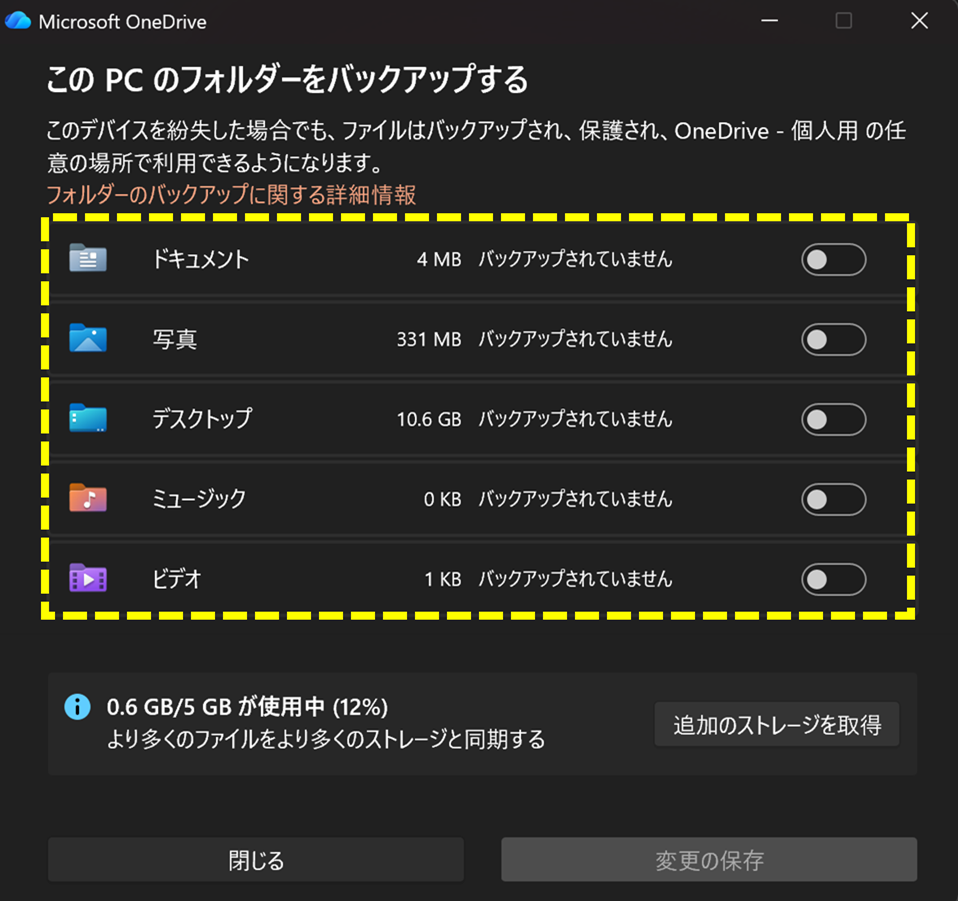This screenshot has width=958, height=901.
Task: Click the ドキュメント folder icon
Action: coord(88,258)
